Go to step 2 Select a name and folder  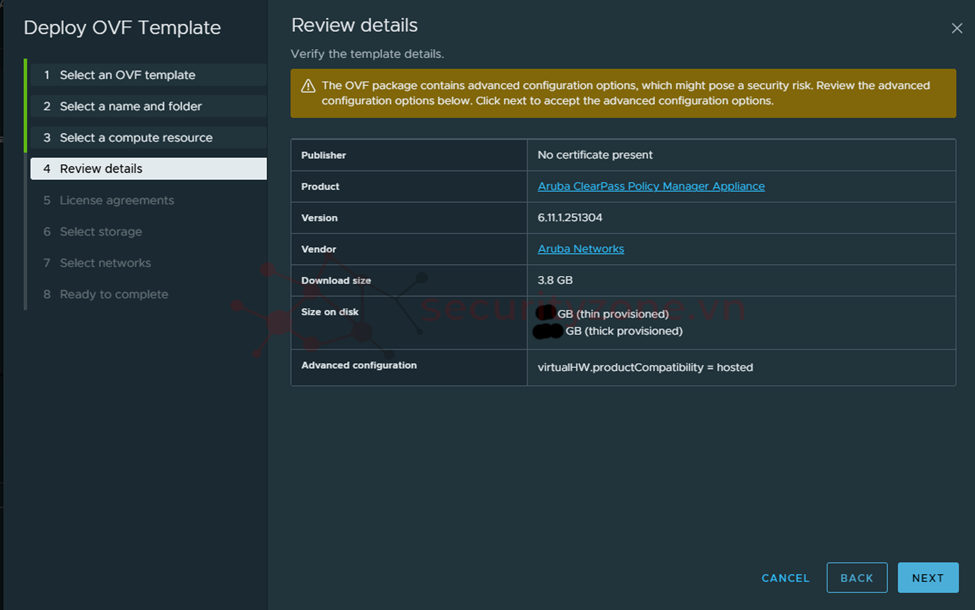(149, 106)
